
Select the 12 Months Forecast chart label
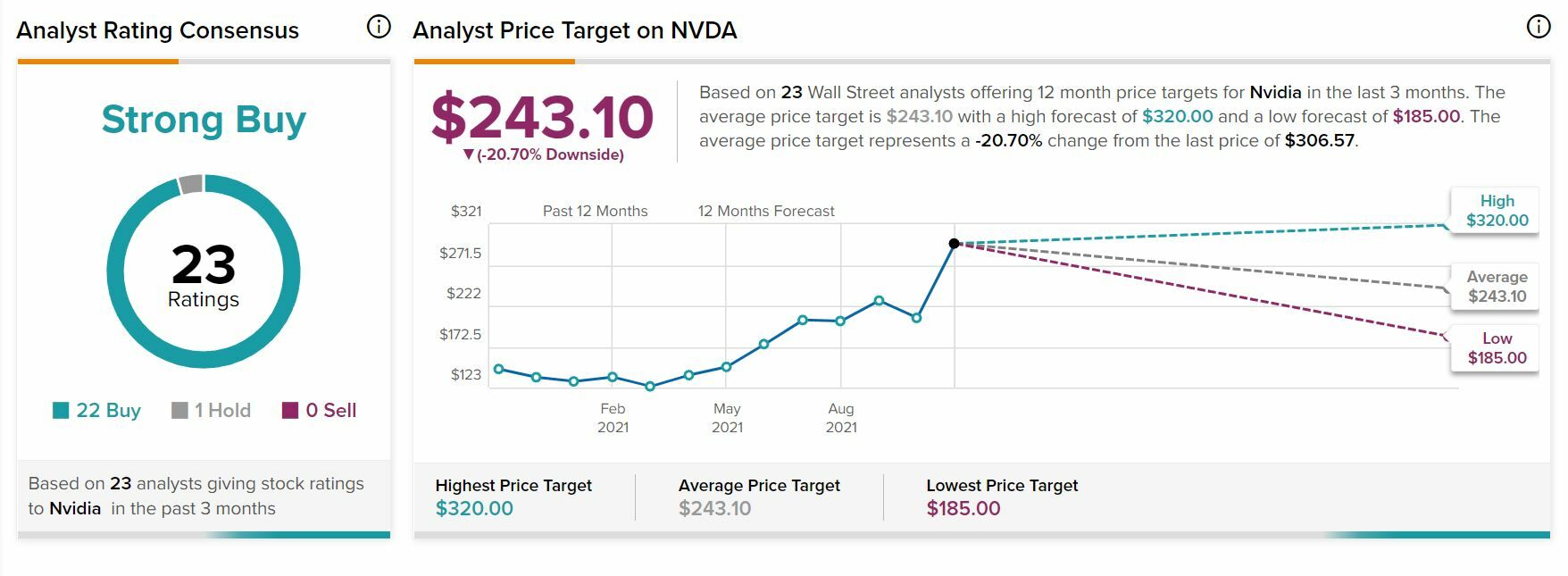[x=766, y=211]
